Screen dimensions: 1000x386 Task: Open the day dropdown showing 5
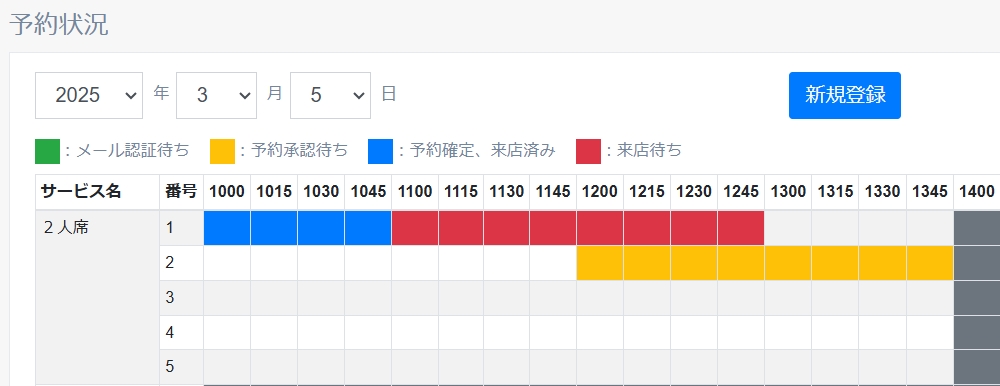[x=330, y=95]
